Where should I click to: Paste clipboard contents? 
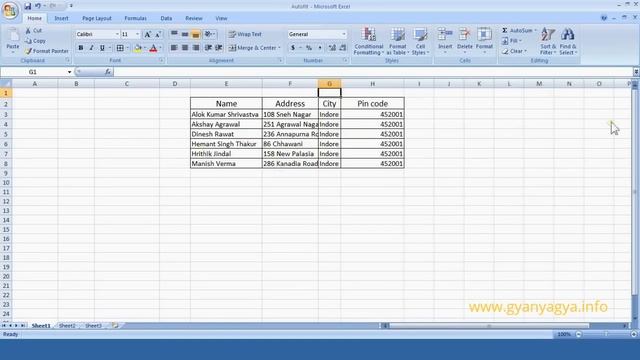[13, 41]
